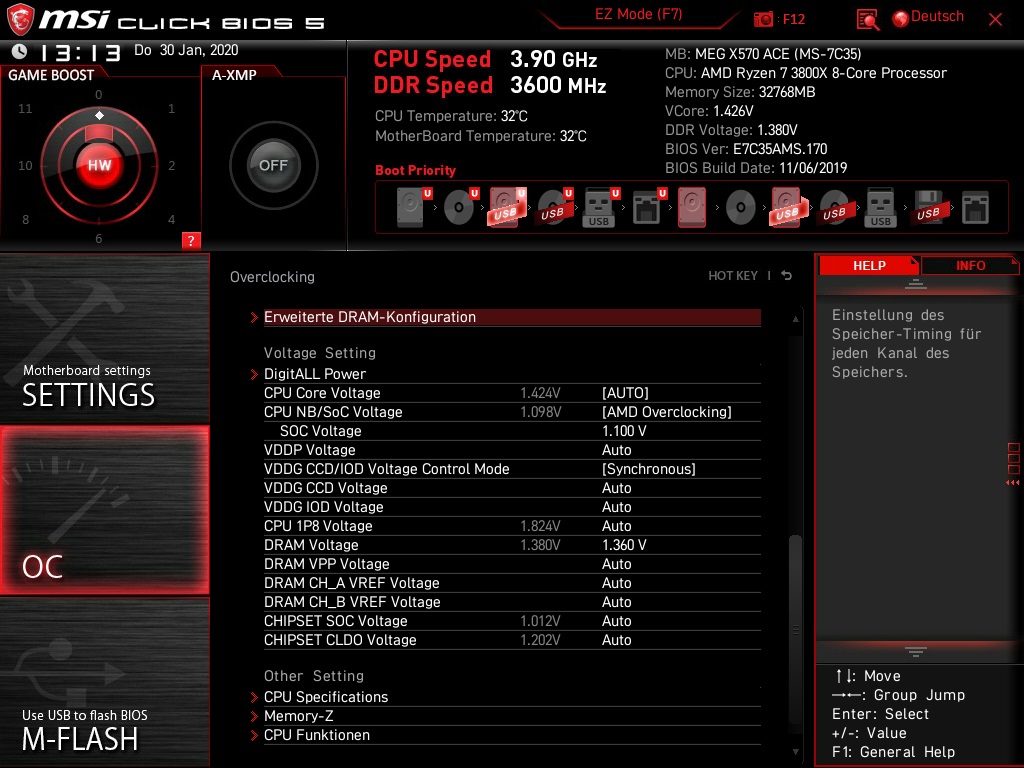Click the settings list scrollbar thumb
Viewport: 1024px width, 768px height.
click(x=795, y=629)
